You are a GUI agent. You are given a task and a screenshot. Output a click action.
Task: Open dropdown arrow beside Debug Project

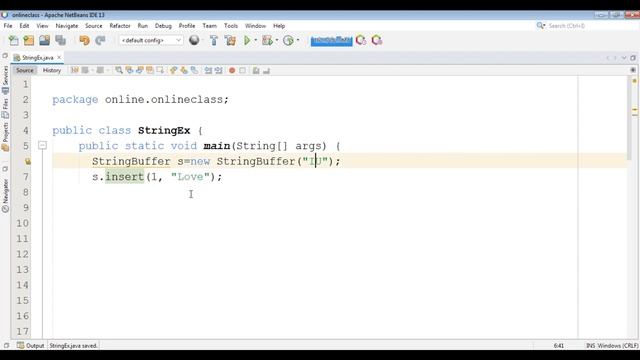point(277,40)
